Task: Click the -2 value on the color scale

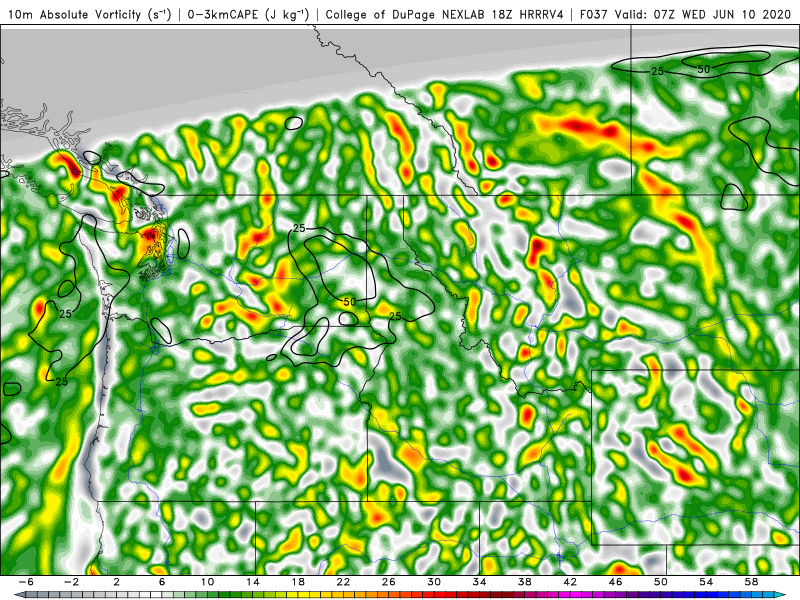Action: [71, 582]
